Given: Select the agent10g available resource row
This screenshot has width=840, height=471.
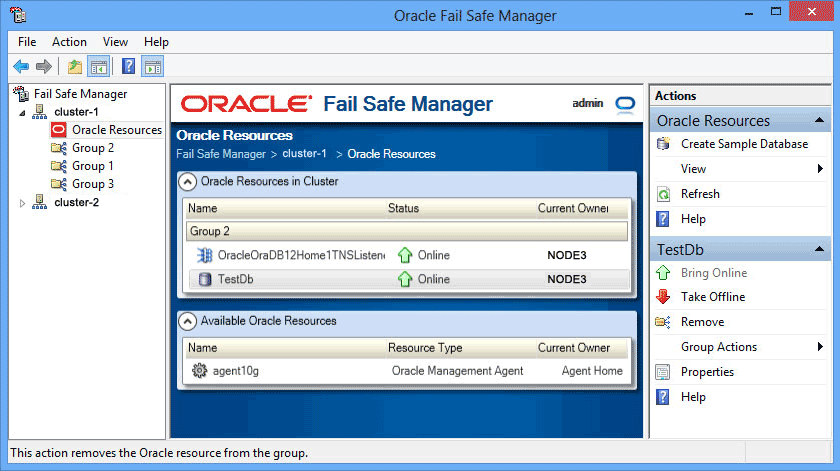Looking at the screenshot, I should coord(407,371).
